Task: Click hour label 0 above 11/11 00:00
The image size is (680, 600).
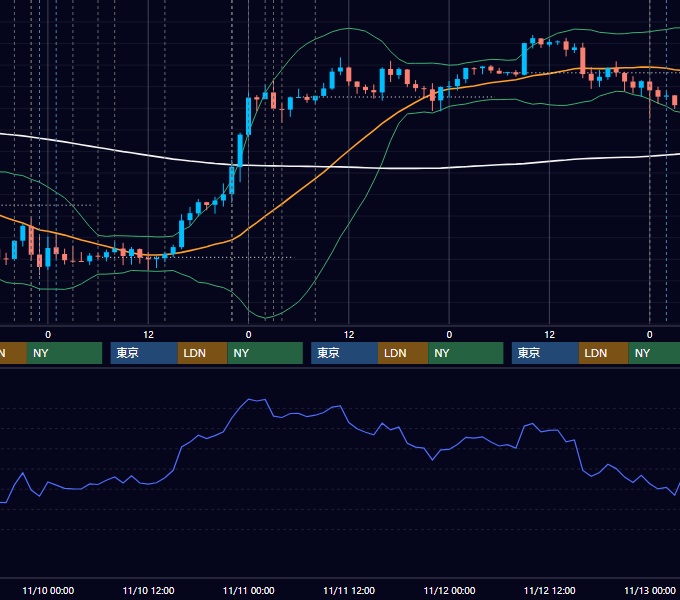Action: pyautogui.click(x=248, y=335)
